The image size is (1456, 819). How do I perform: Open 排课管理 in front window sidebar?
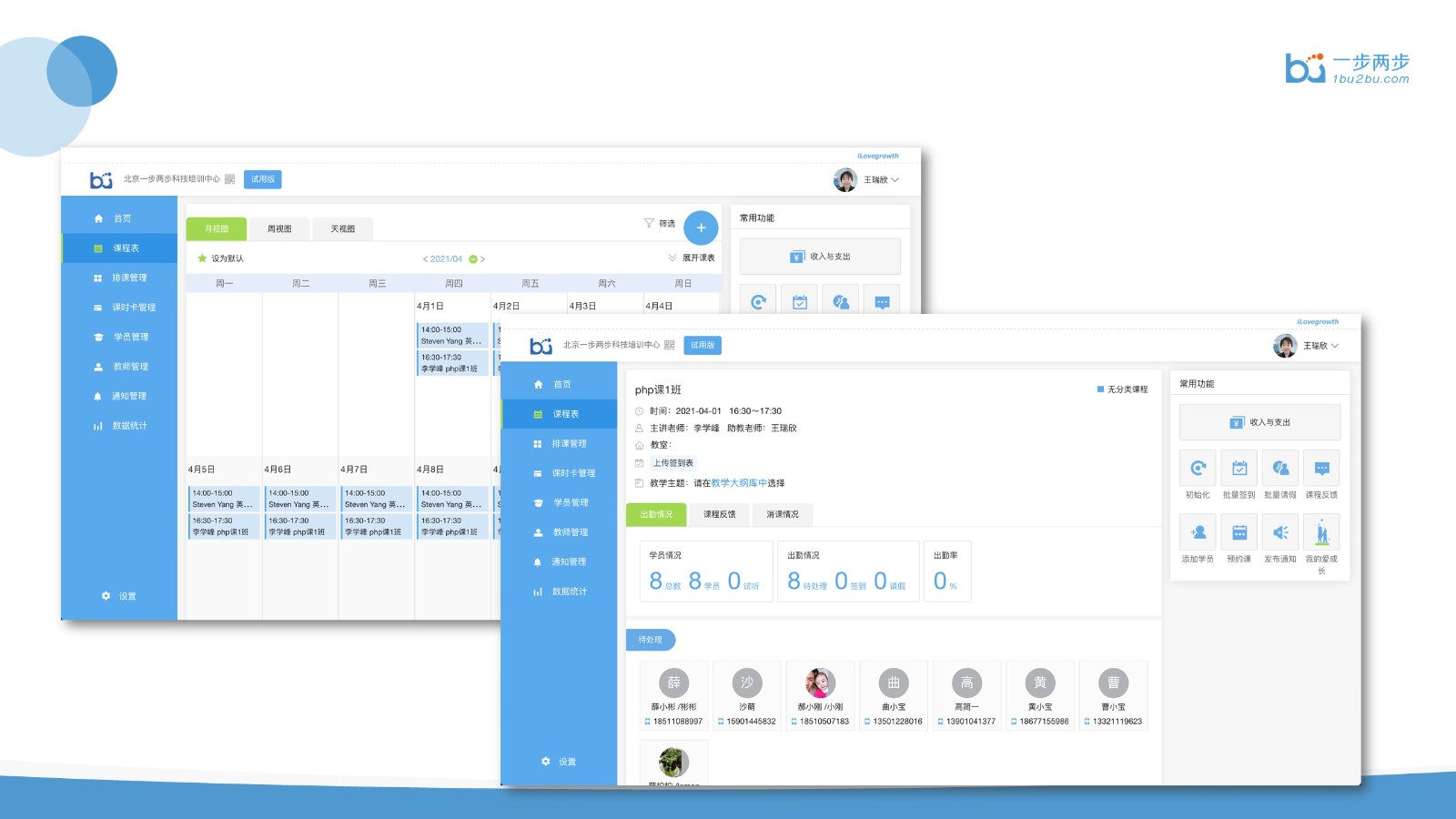tap(559, 443)
